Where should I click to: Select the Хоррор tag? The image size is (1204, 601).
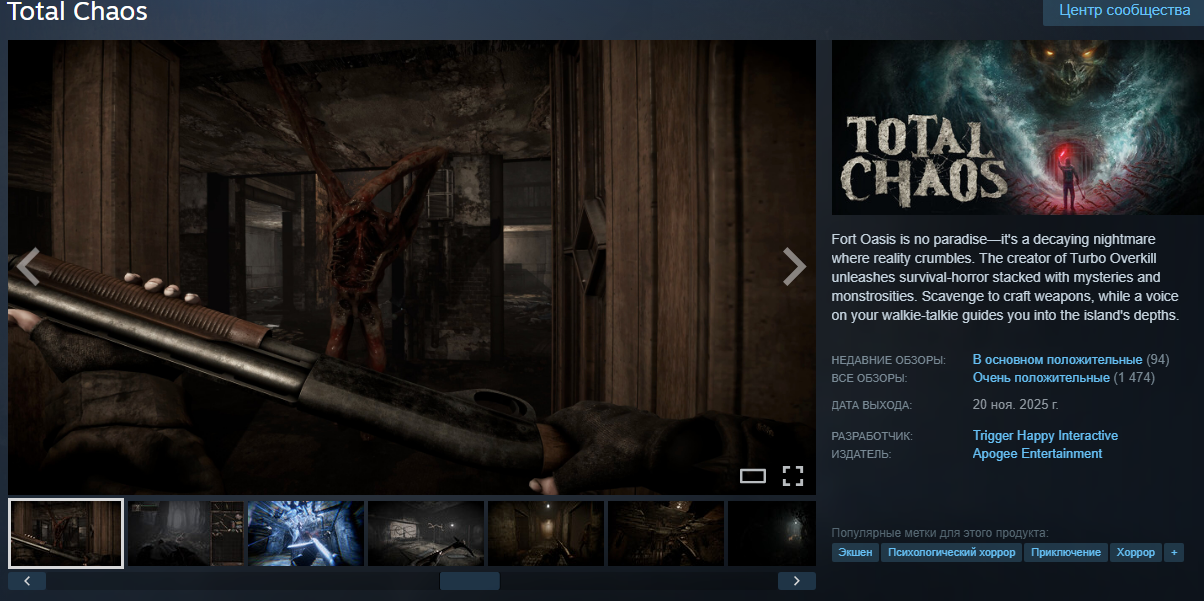(1136, 552)
